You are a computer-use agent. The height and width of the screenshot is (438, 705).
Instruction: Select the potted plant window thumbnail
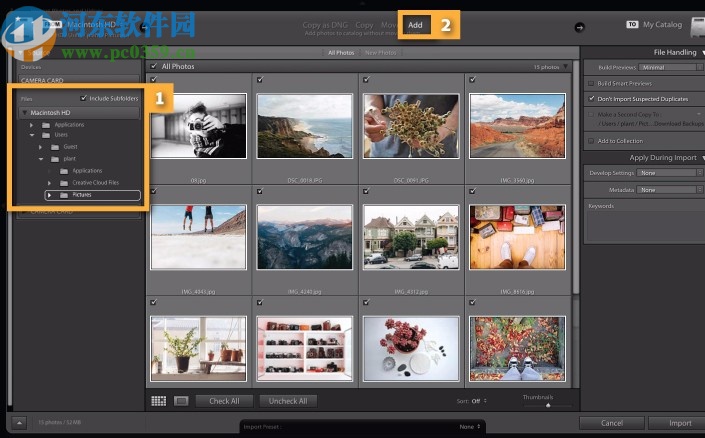point(198,349)
